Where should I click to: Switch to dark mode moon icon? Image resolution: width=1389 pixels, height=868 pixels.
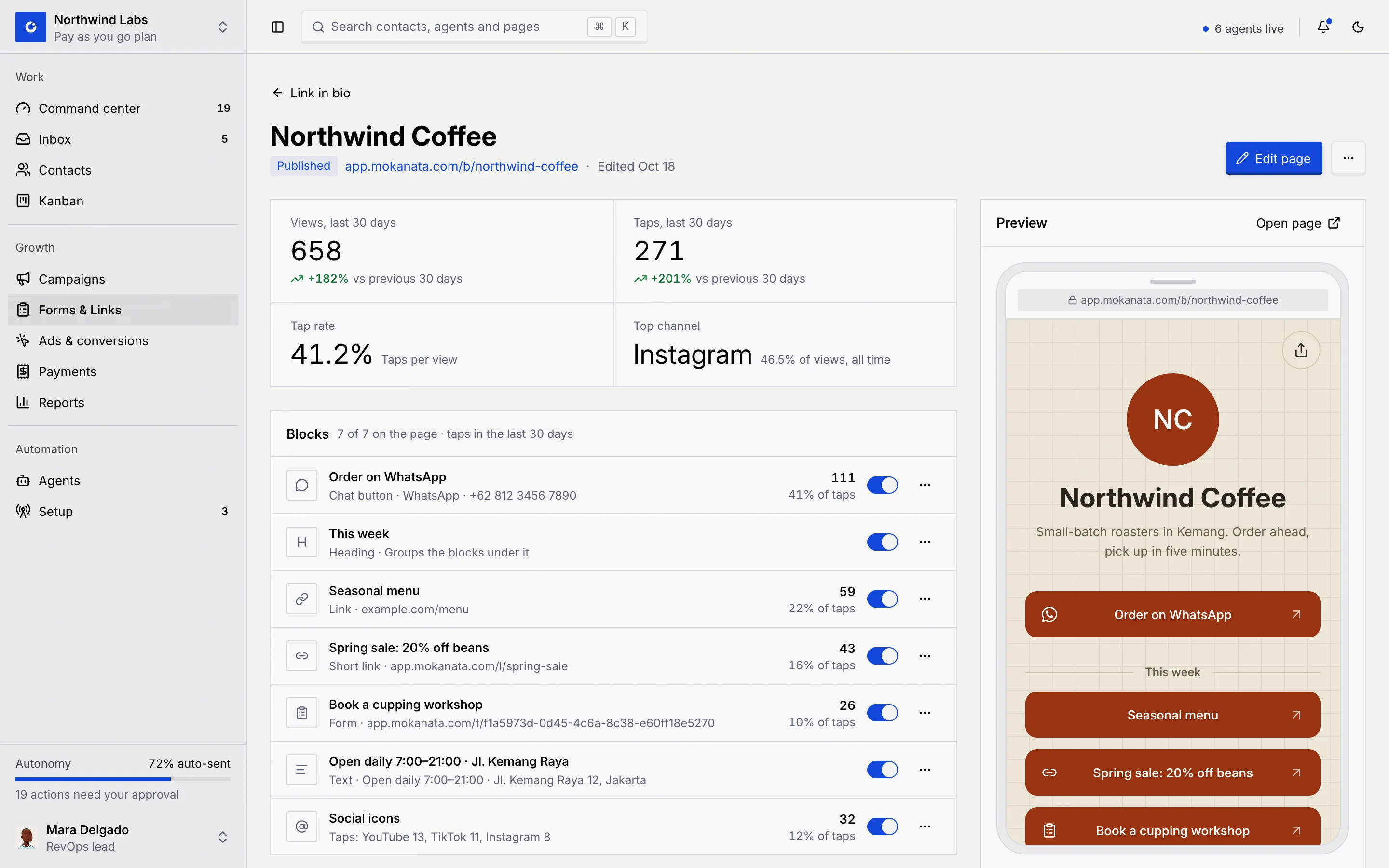tap(1358, 27)
